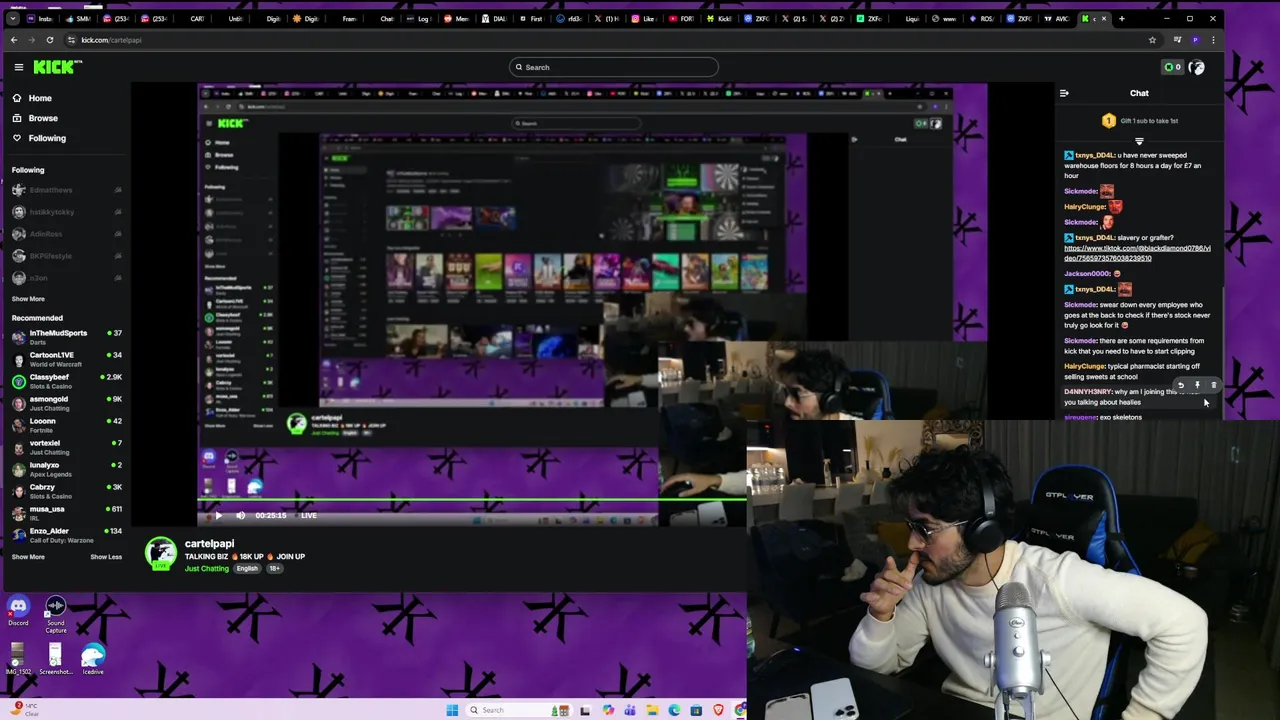Click the reply icon on D4NNYH3NRY's message
This screenshot has width=1280, height=720.
pos(1181,385)
